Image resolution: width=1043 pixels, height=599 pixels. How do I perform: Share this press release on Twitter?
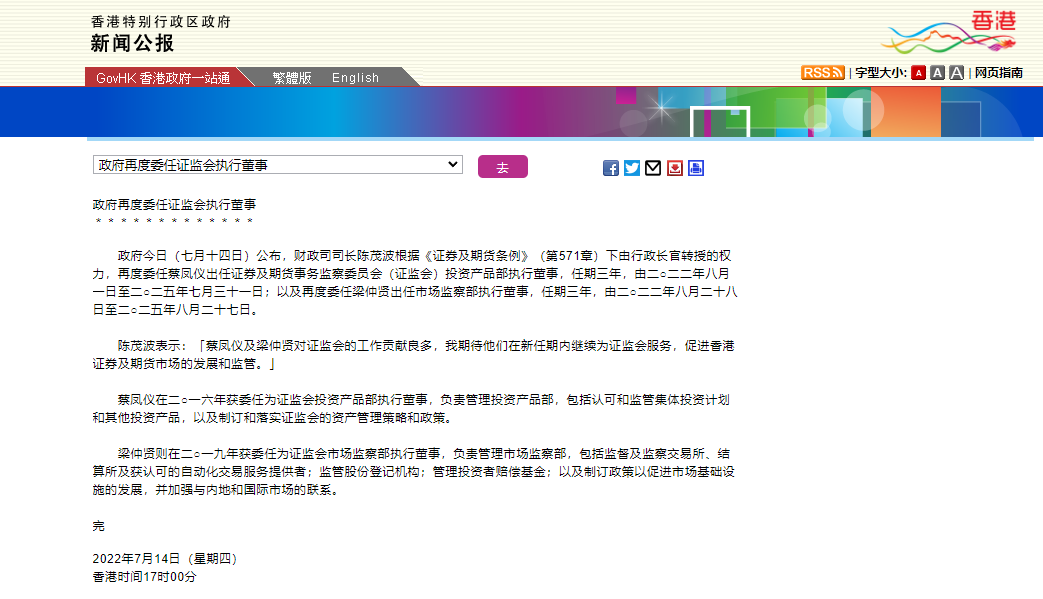632,168
